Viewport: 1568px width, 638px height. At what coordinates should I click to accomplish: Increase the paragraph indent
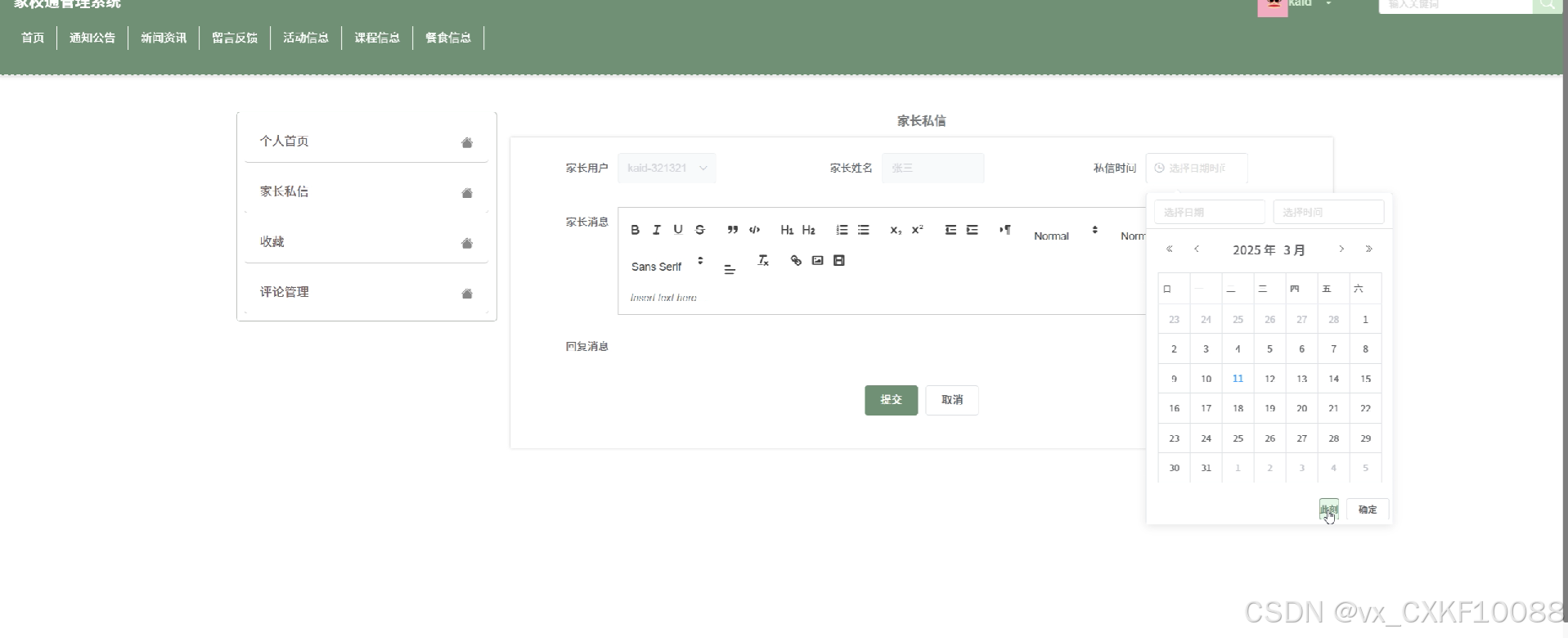tap(972, 230)
